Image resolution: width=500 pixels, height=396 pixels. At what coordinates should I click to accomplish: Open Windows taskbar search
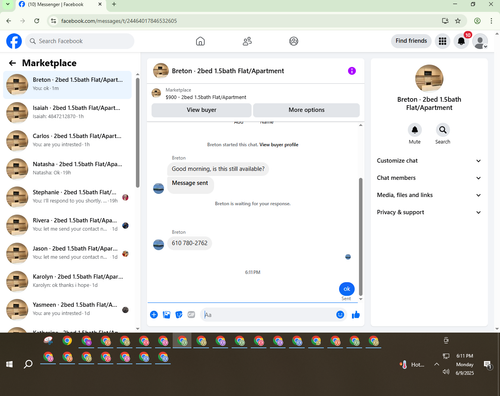tap(28, 364)
